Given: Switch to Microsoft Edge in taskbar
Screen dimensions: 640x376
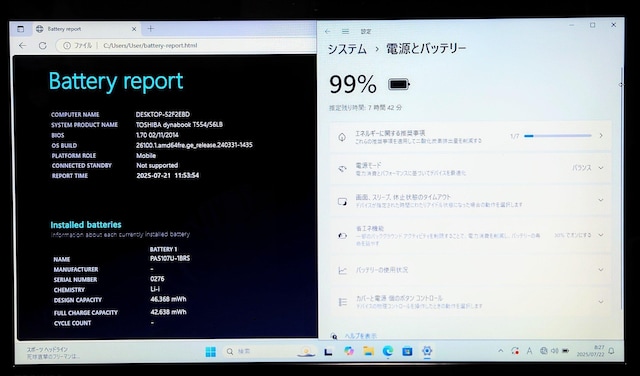Looking at the screenshot, I should coord(388,351).
